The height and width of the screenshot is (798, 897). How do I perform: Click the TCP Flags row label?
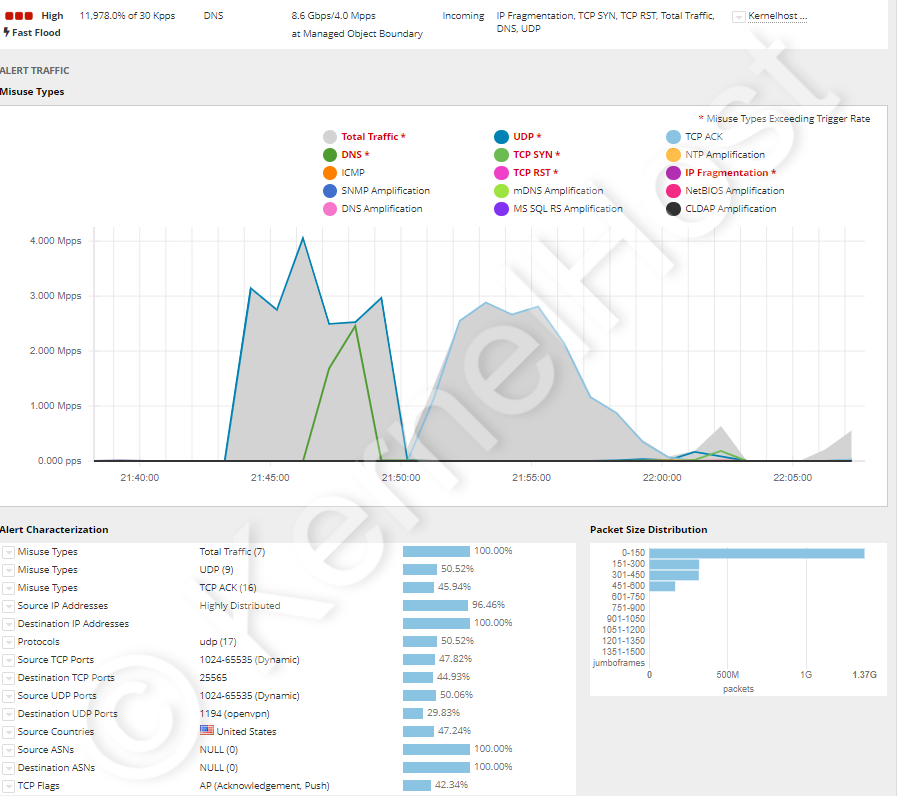pos(39,786)
